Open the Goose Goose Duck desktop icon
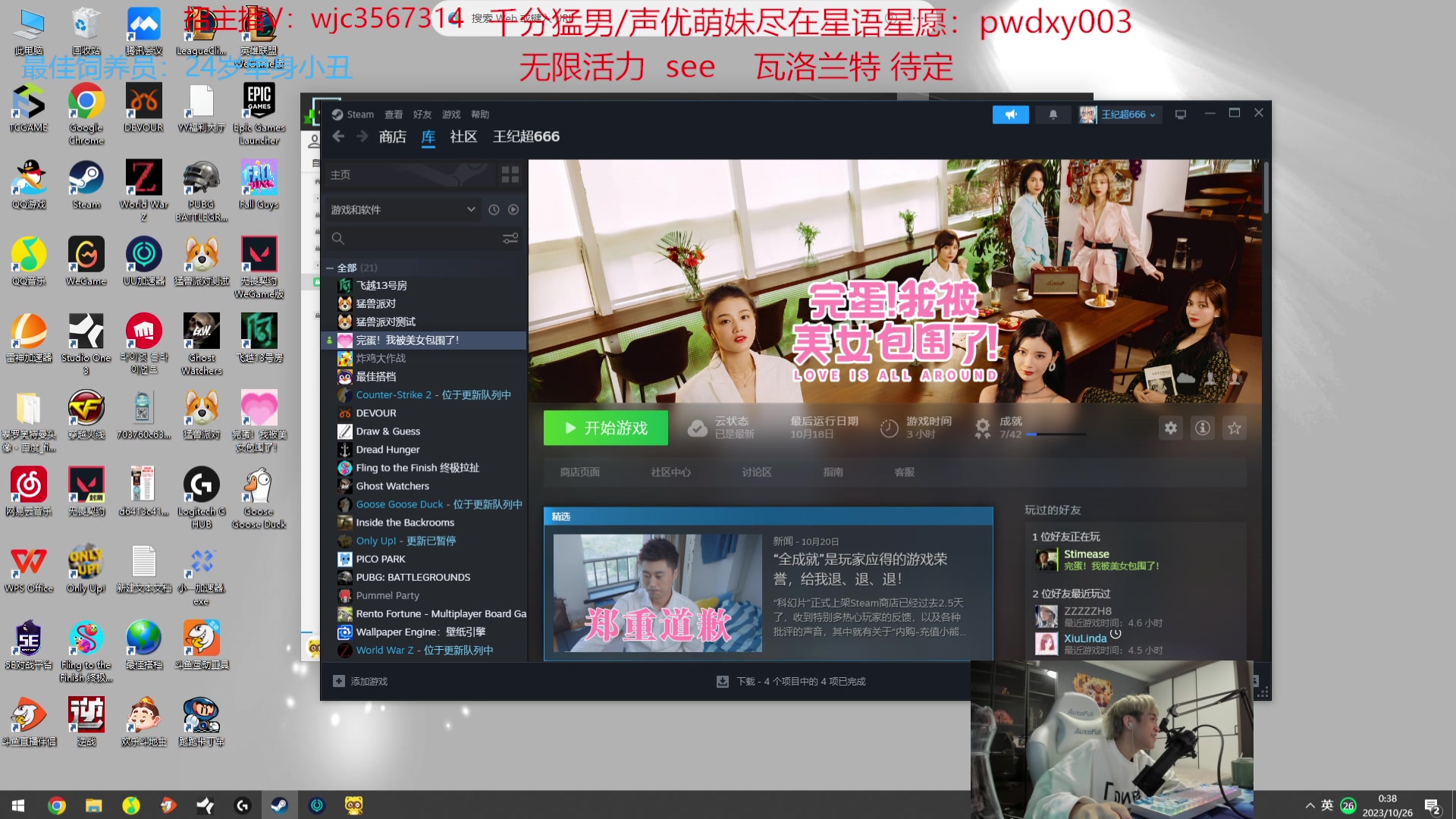The width and height of the screenshot is (1456, 819). [x=259, y=497]
